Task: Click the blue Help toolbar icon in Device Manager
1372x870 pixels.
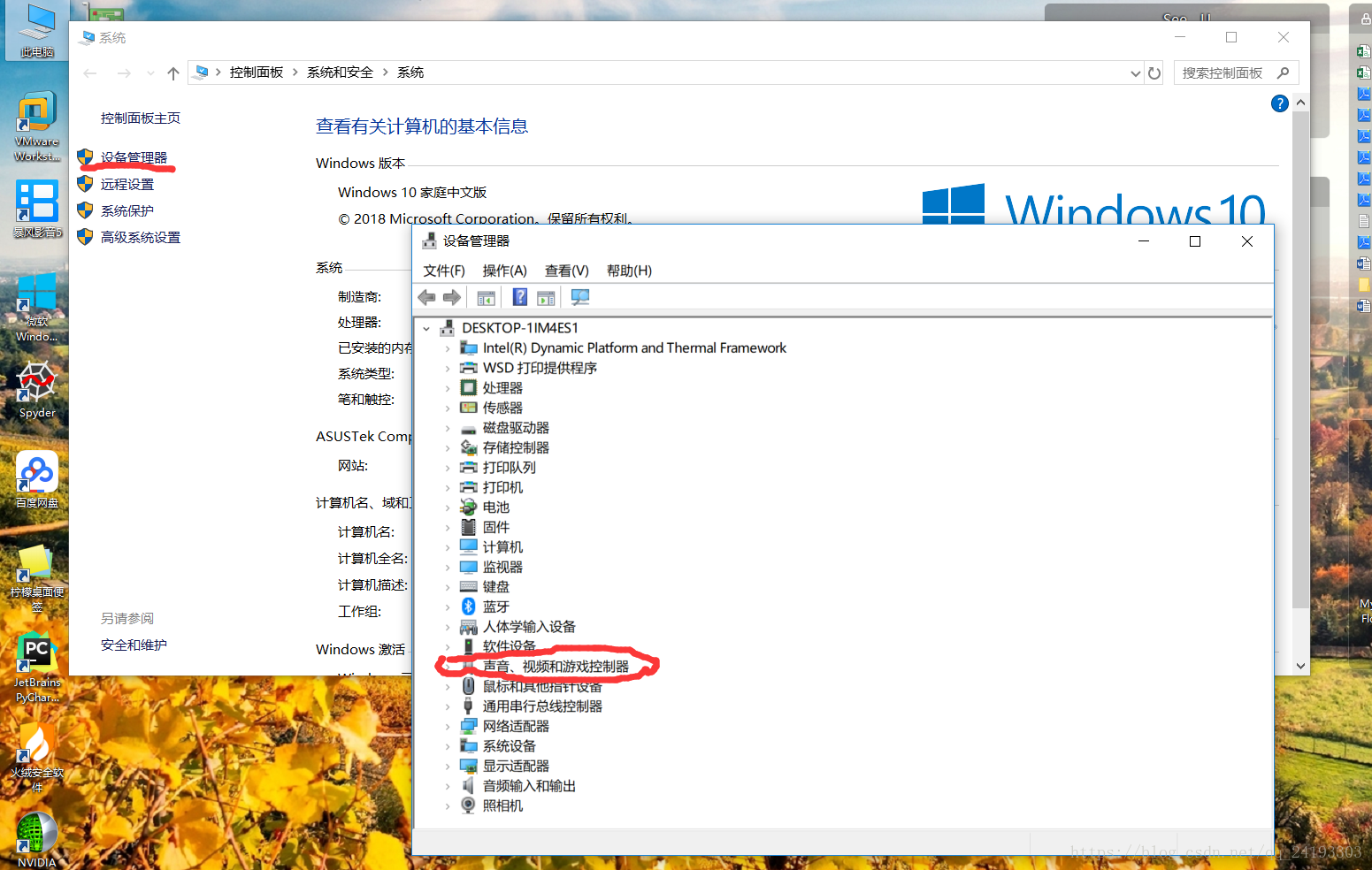Action: tap(520, 297)
